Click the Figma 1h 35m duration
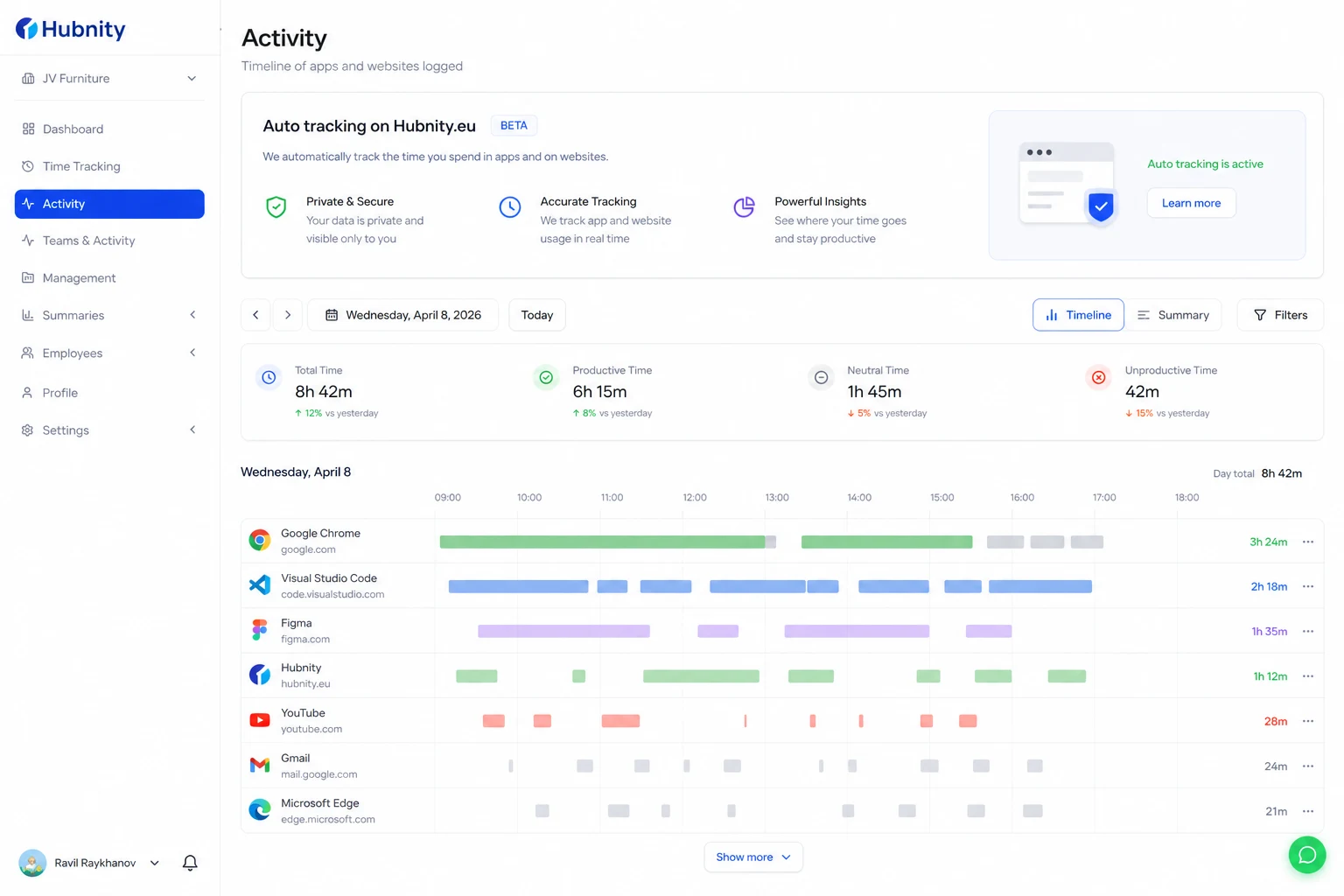Screen dimensions: 1344x896 pos(1269,631)
